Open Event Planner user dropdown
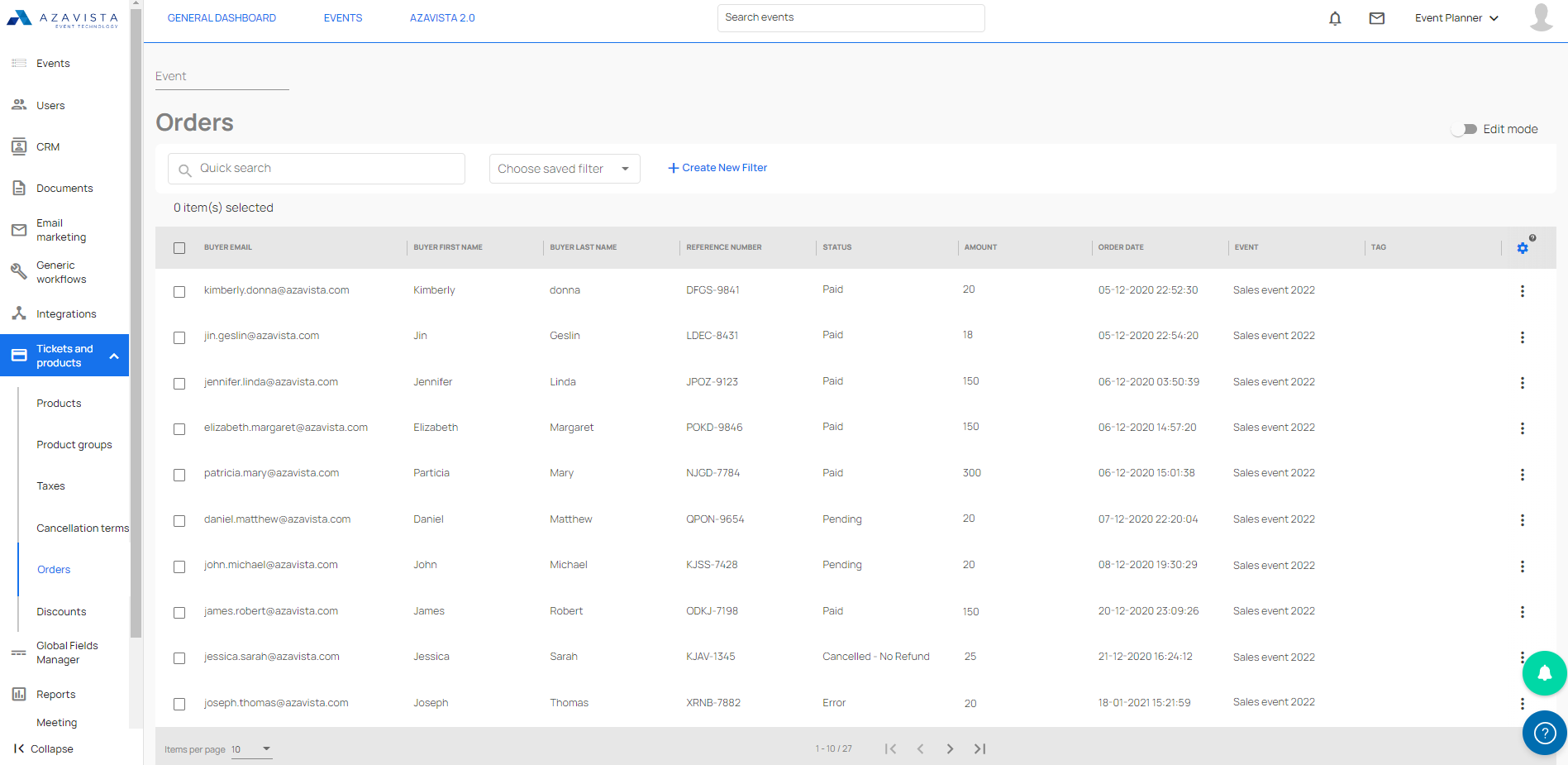The image size is (1568, 765). [1456, 18]
